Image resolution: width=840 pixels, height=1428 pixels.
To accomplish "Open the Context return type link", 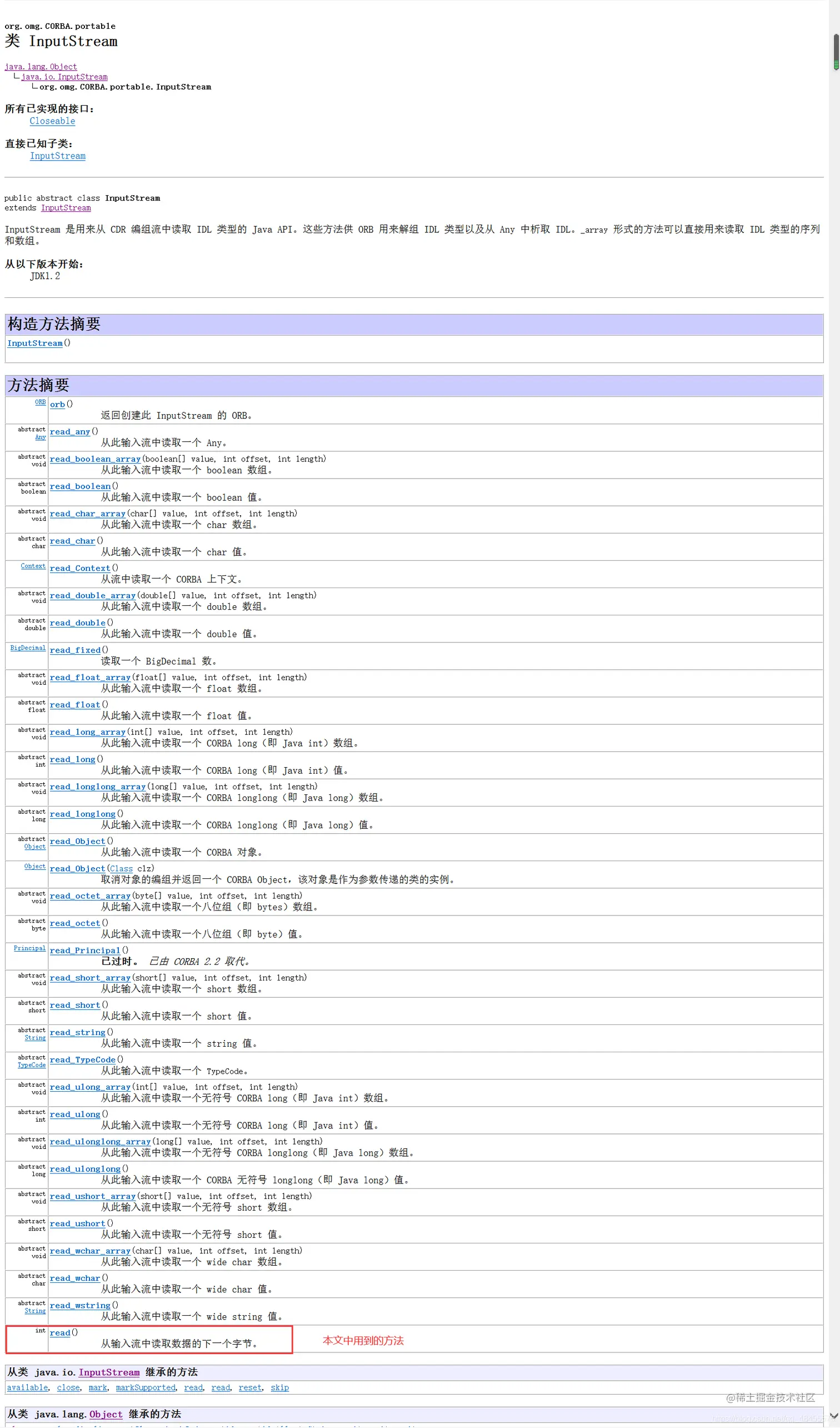I will tap(33, 566).
